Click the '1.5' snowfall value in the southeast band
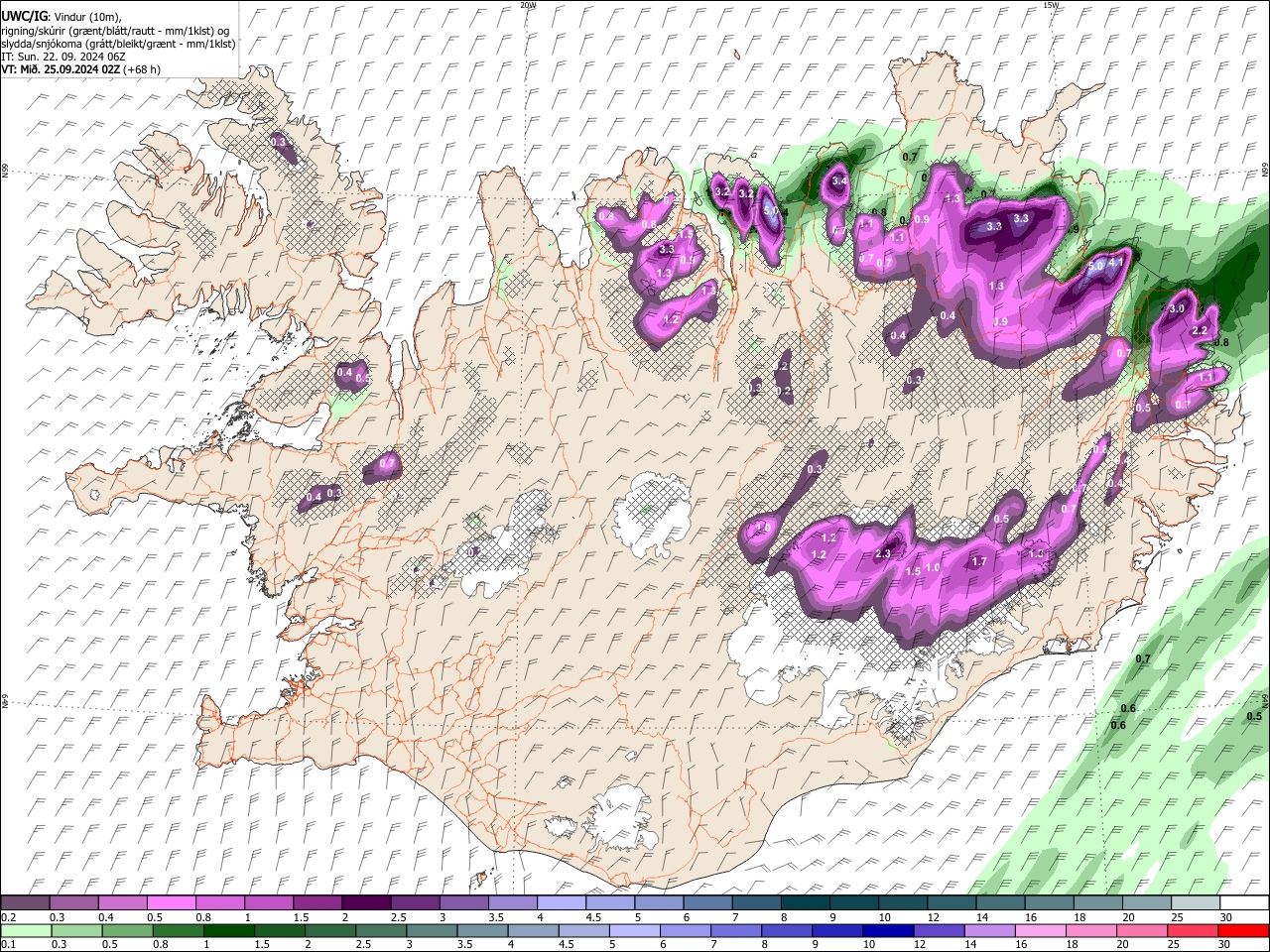The width and height of the screenshot is (1270, 952). point(913,571)
